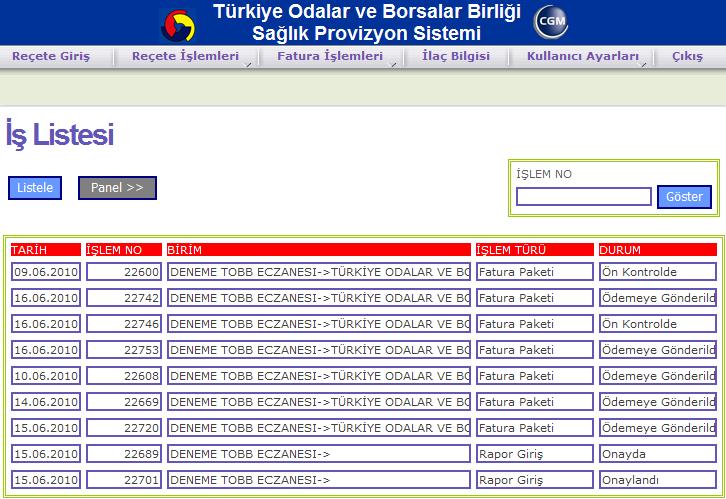Click the İş Listesi page heading

click(60, 135)
